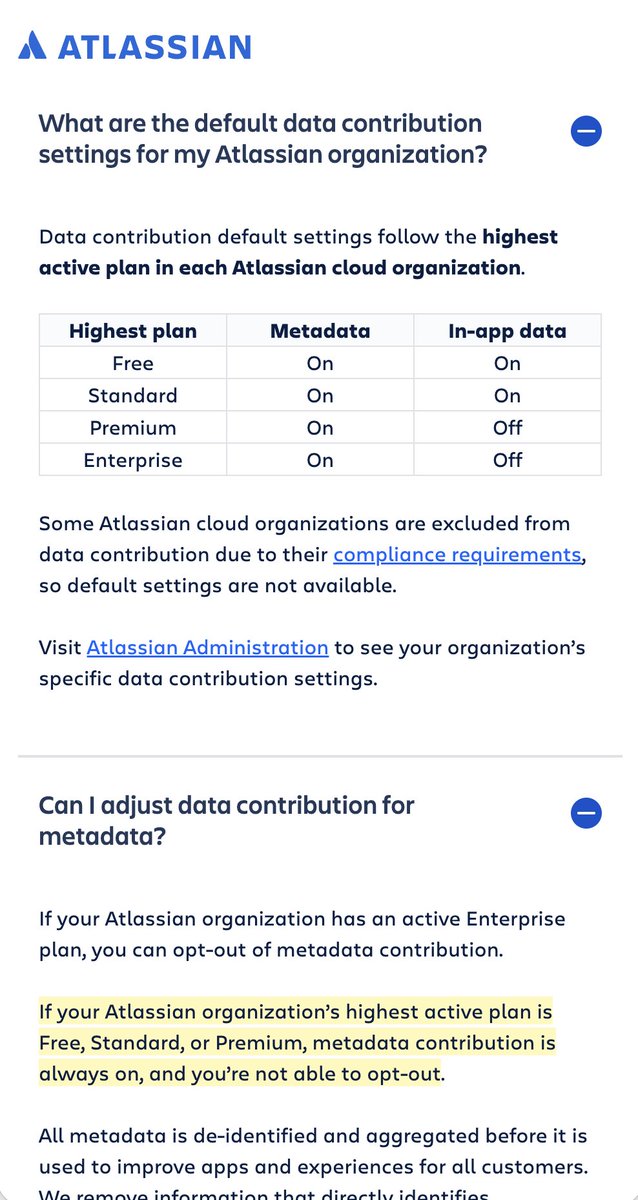This screenshot has height=1200, width=638.
Task: Collapse the default data contribution settings question
Action: point(586,131)
